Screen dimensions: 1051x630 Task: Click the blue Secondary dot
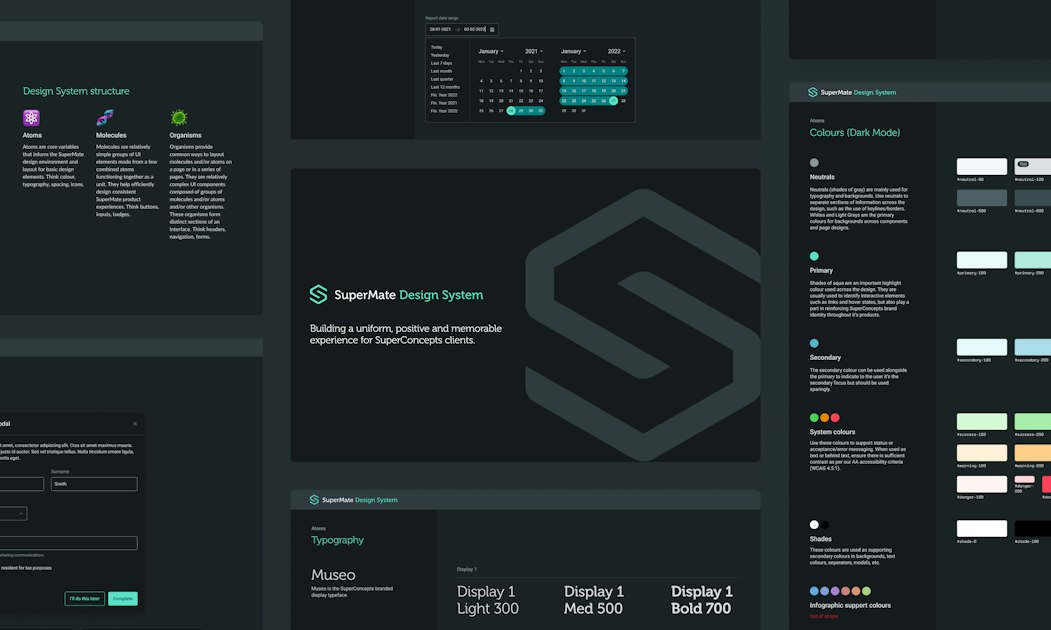point(814,343)
